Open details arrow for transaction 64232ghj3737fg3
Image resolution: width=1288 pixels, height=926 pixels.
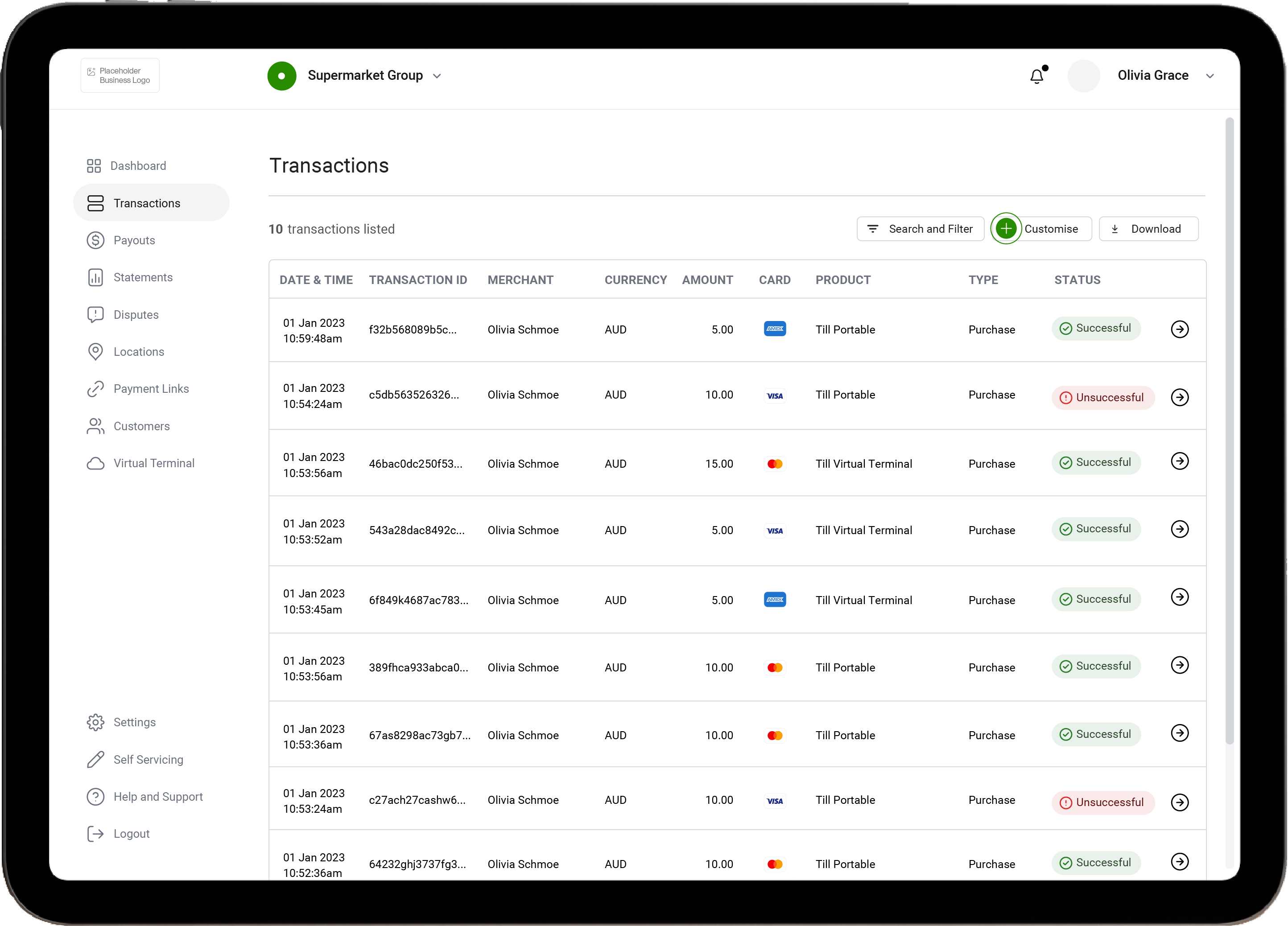[x=1180, y=862]
